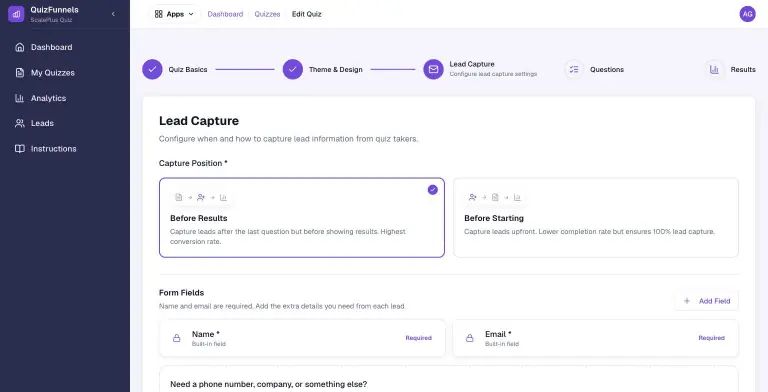This screenshot has height=392, width=768.
Task: Click the selected checkmark on Before Results
Action: click(x=432, y=190)
